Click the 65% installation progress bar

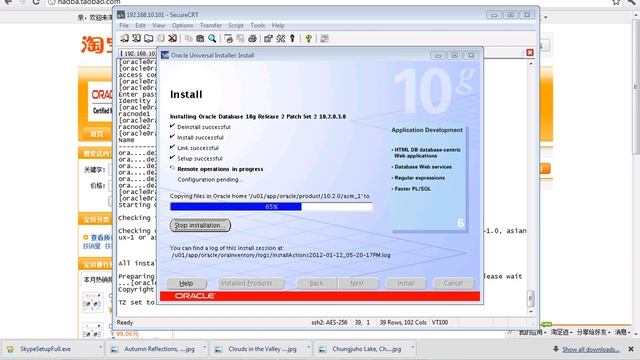tap(271, 207)
